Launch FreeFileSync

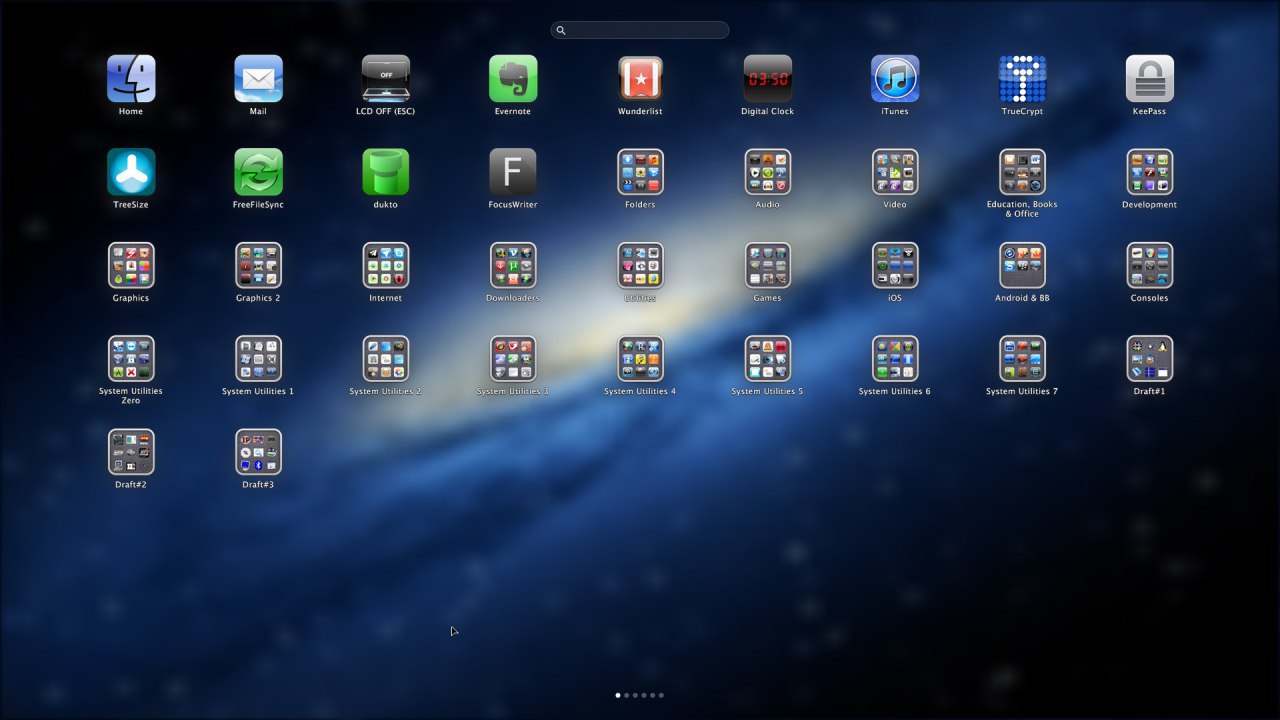(258, 172)
